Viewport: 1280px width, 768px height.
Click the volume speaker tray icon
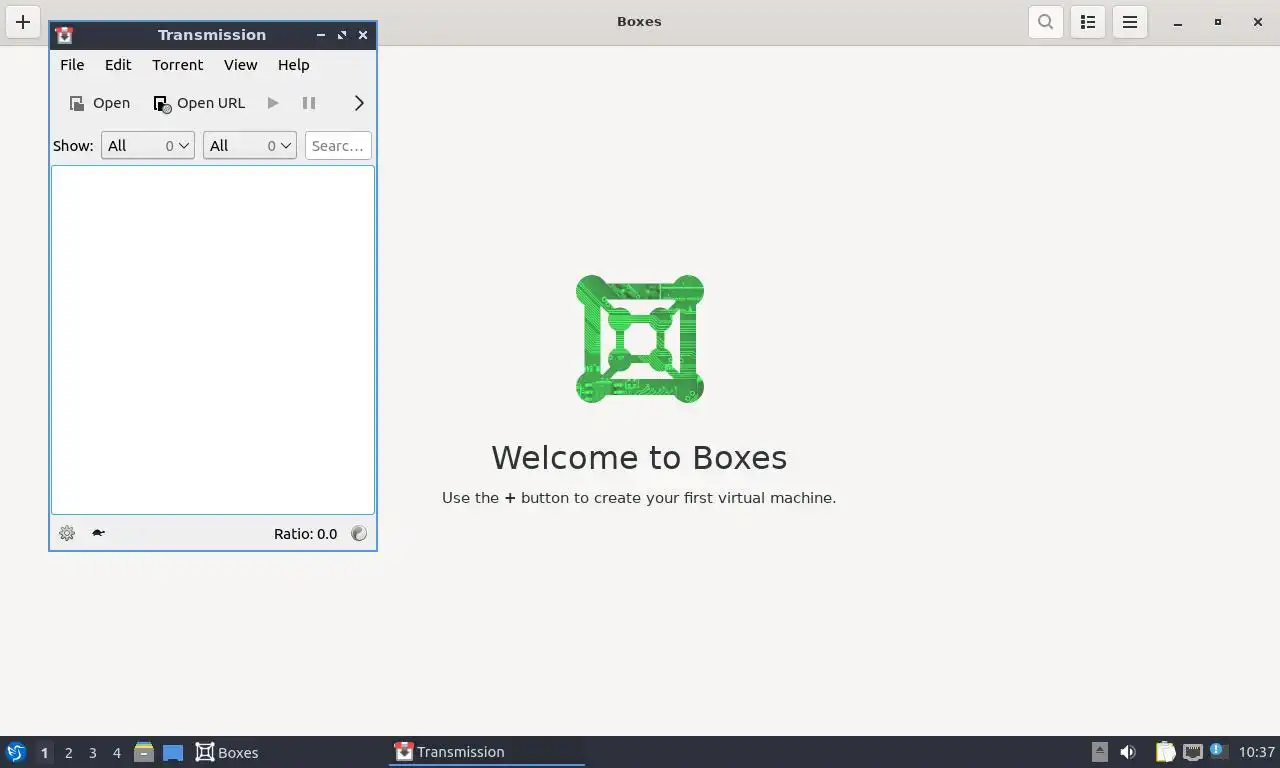click(x=1128, y=752)
